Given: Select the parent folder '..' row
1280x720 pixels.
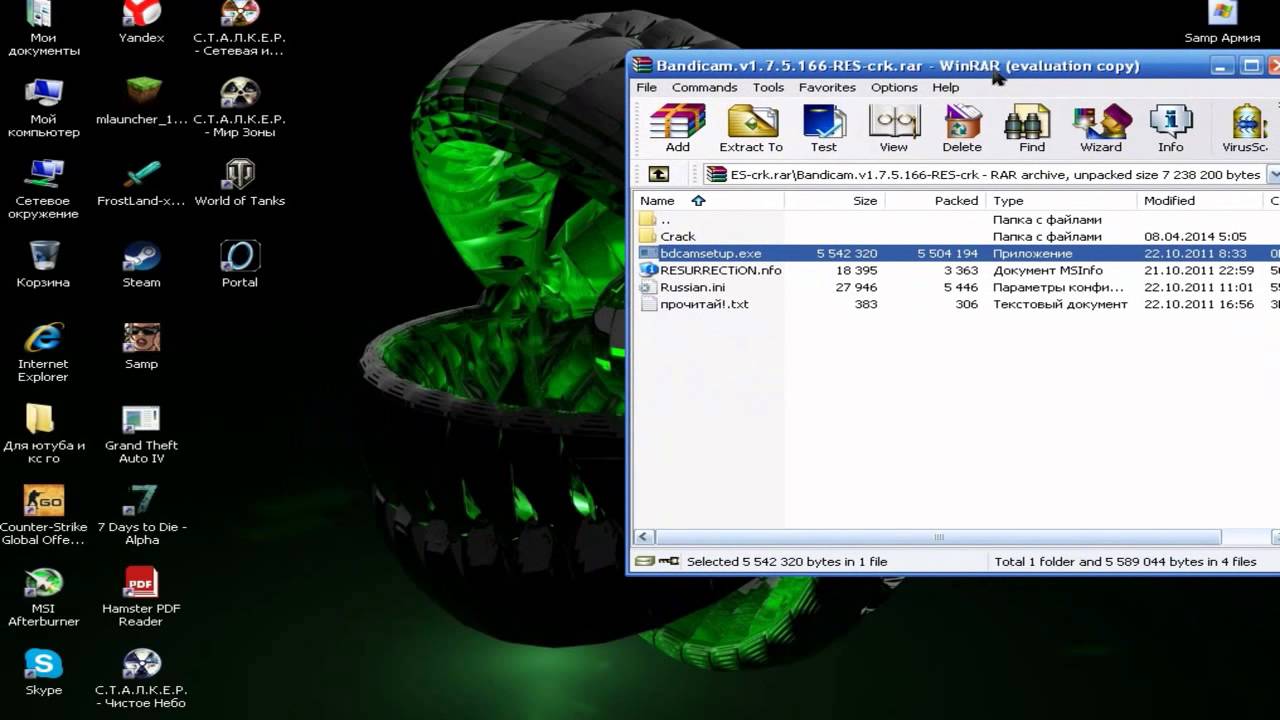Looking at the screenshot, I should click(x=957, y=219).
